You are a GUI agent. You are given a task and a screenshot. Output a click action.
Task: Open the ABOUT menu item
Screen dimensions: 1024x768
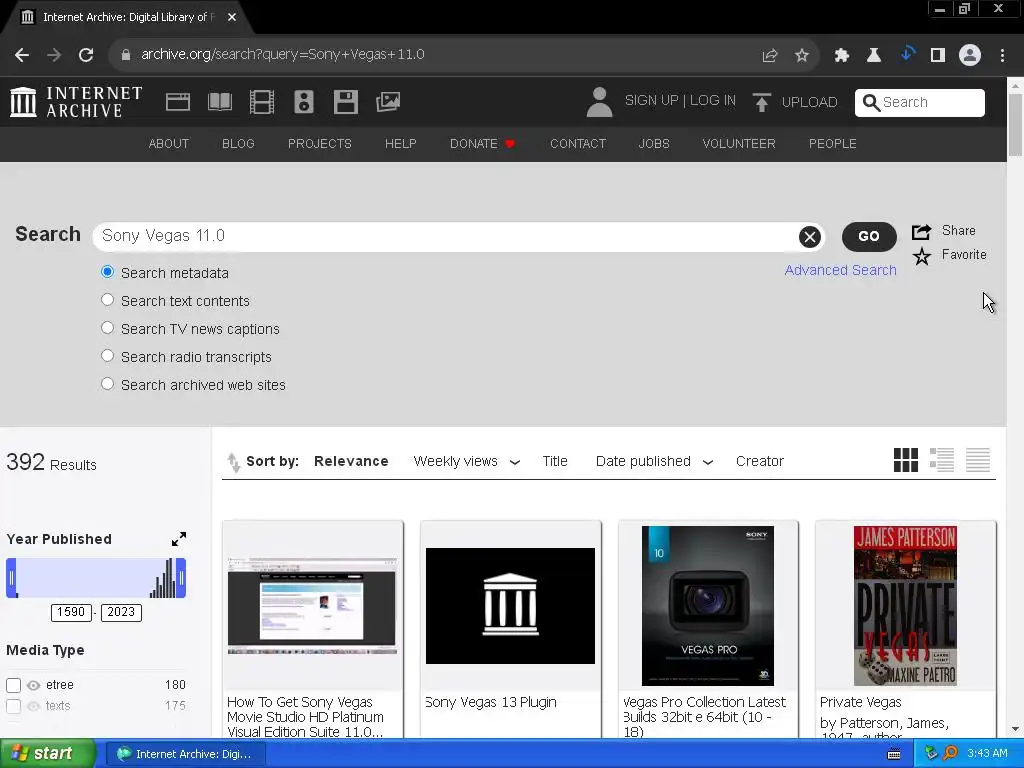click(x=168, y=144)
